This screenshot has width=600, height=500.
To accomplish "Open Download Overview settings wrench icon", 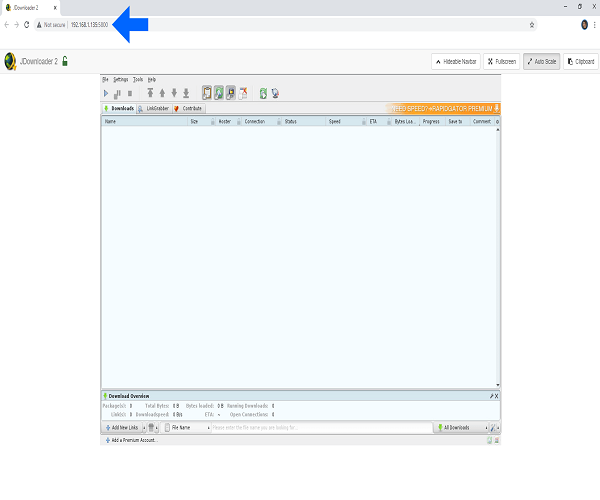I will [x=492, y=396].
